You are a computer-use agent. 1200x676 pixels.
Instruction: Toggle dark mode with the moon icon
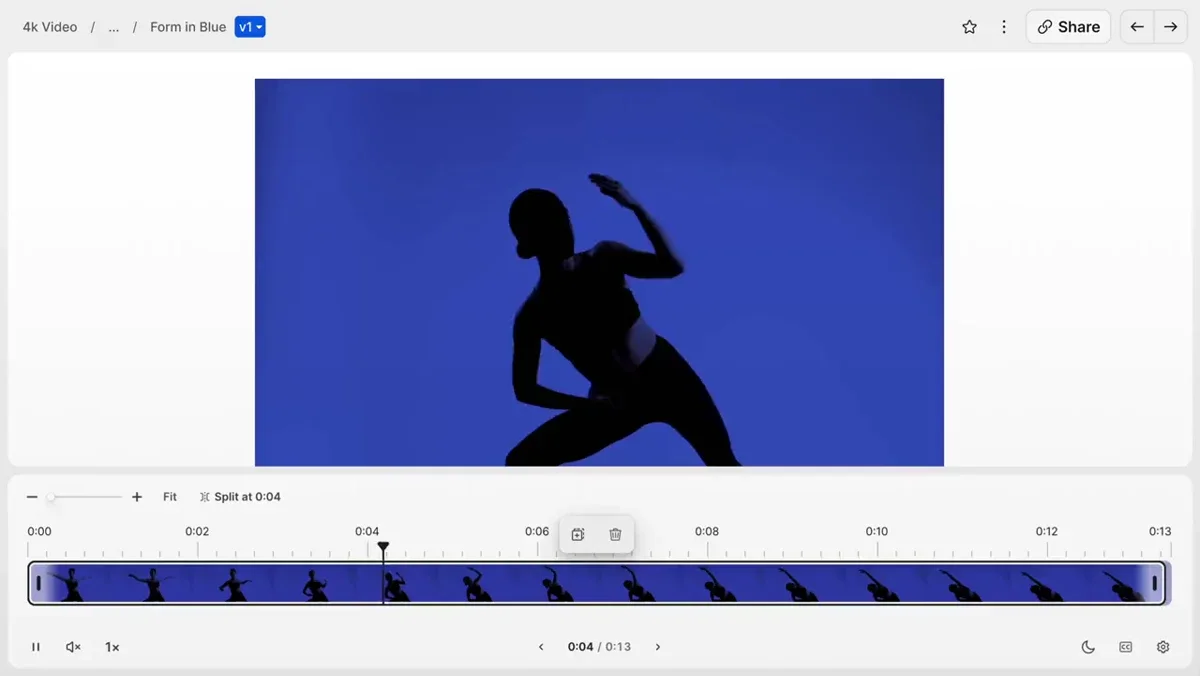[x=1088, y=647]
